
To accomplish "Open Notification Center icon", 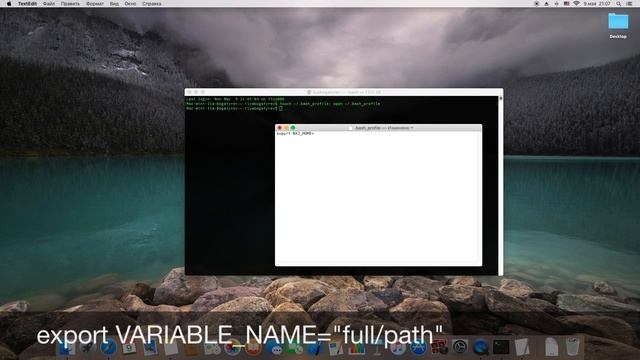I will tap(630, 4).
